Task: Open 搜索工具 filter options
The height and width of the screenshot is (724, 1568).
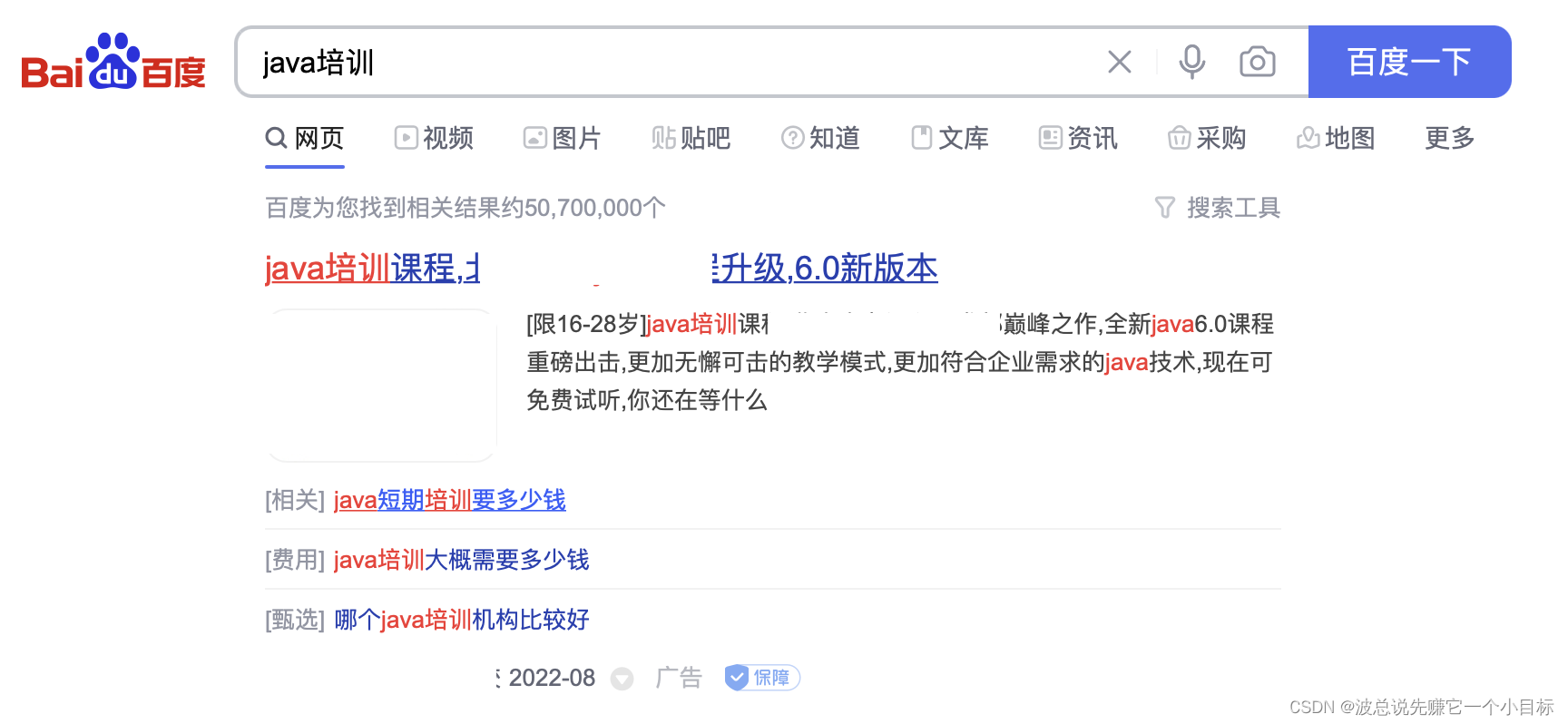Action: [x=1217, y=208]
